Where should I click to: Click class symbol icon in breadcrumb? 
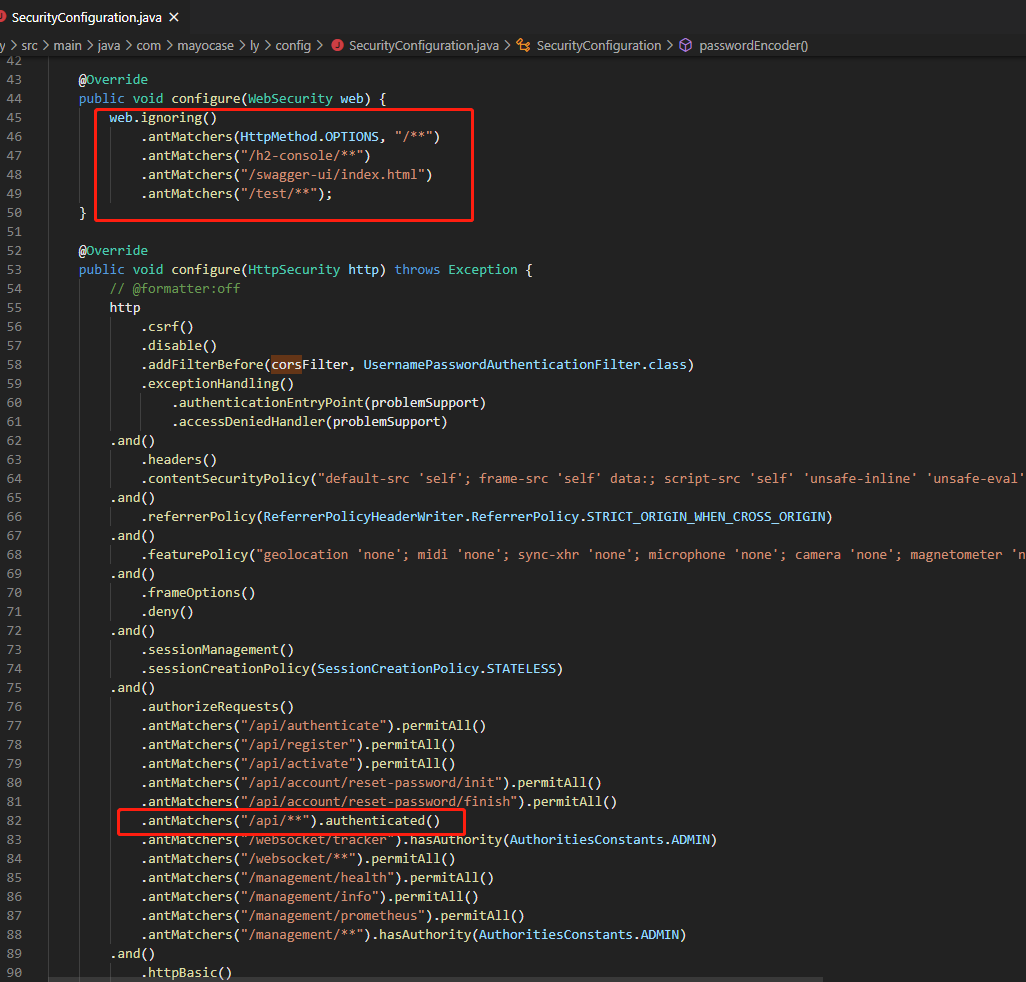(x=523, y=45)
